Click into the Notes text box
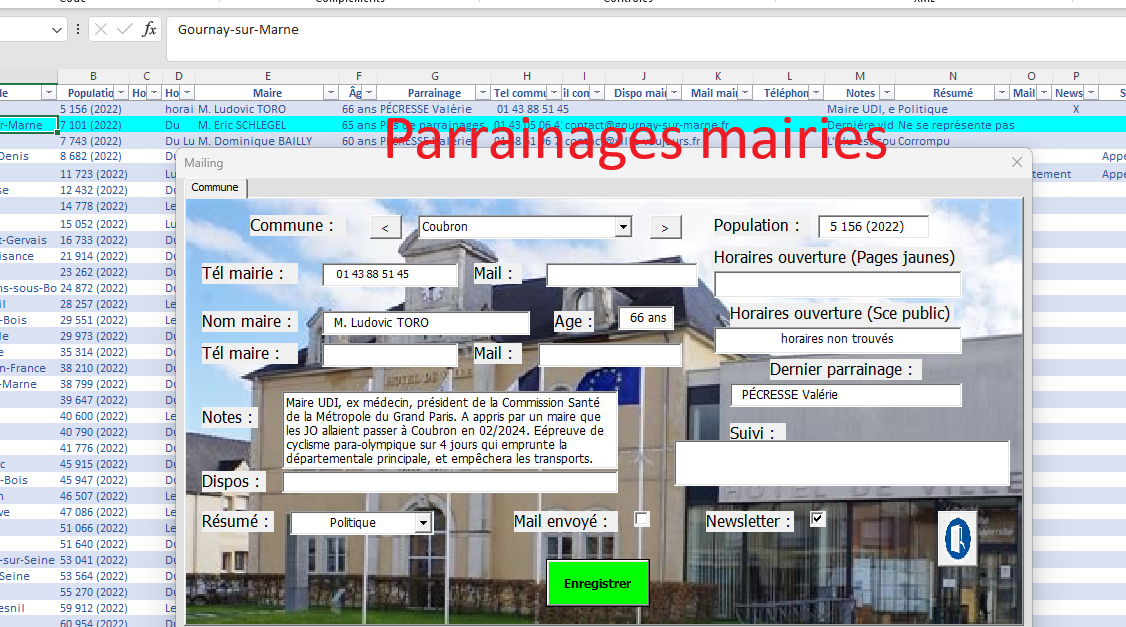This screenshot has height=627, width=1126. point(449,430)
